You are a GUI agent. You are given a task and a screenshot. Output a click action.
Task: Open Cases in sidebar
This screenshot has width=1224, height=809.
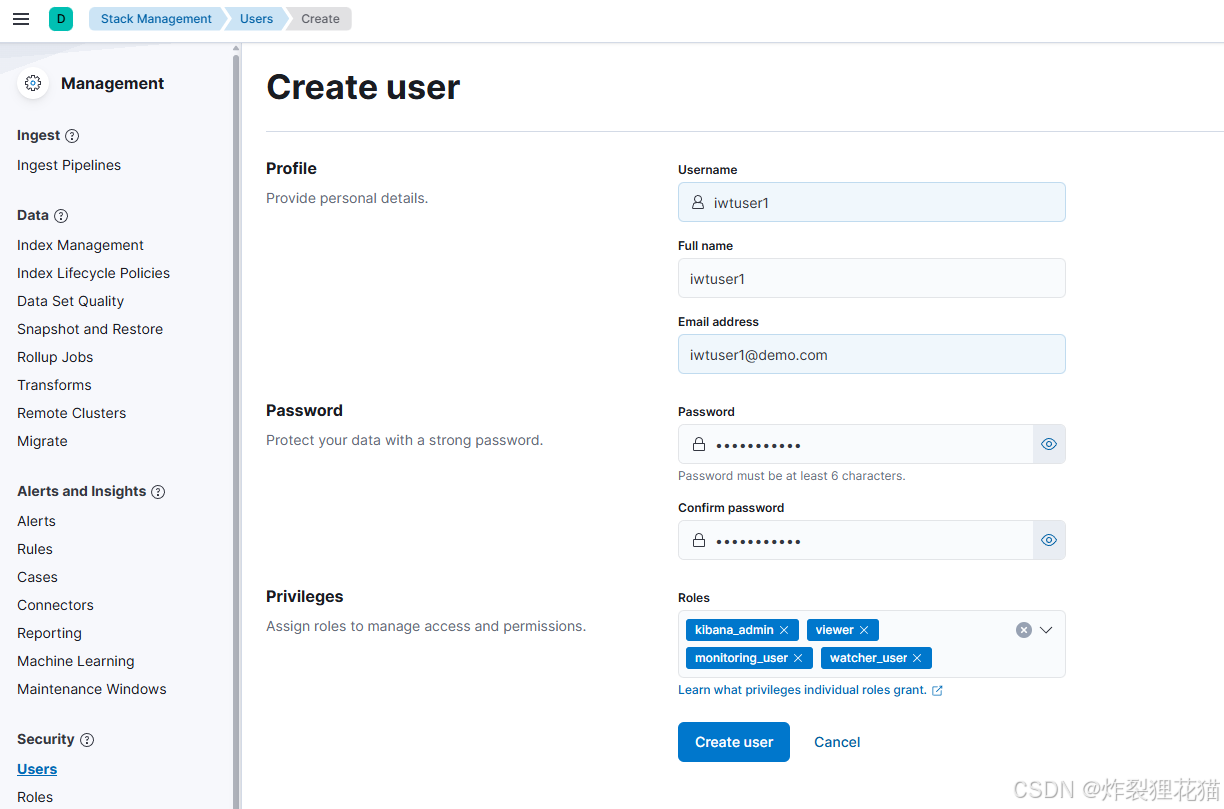pos(37,577)
